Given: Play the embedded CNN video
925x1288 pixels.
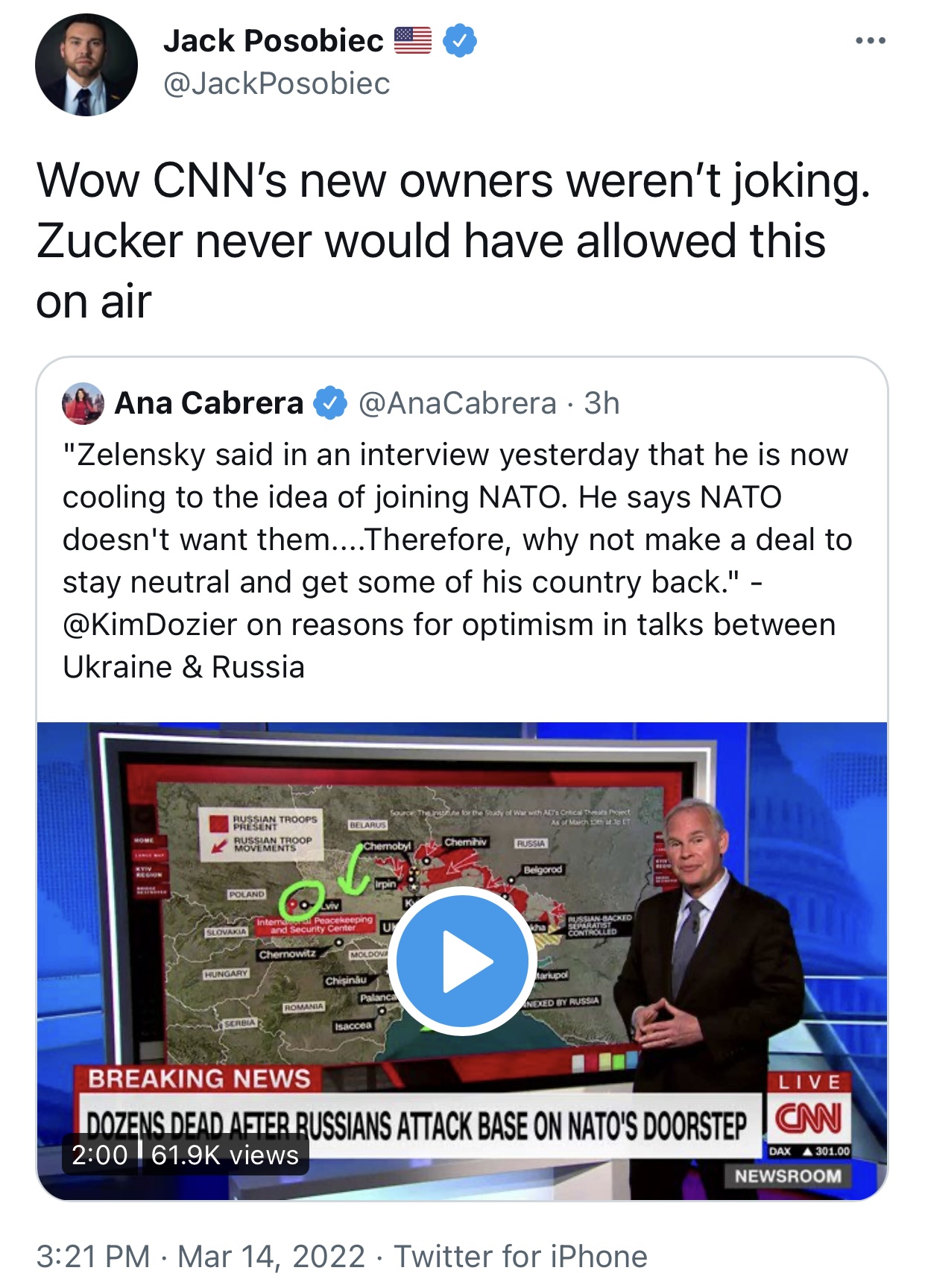Looking at the screenshot, I should (x=462, y=961).
